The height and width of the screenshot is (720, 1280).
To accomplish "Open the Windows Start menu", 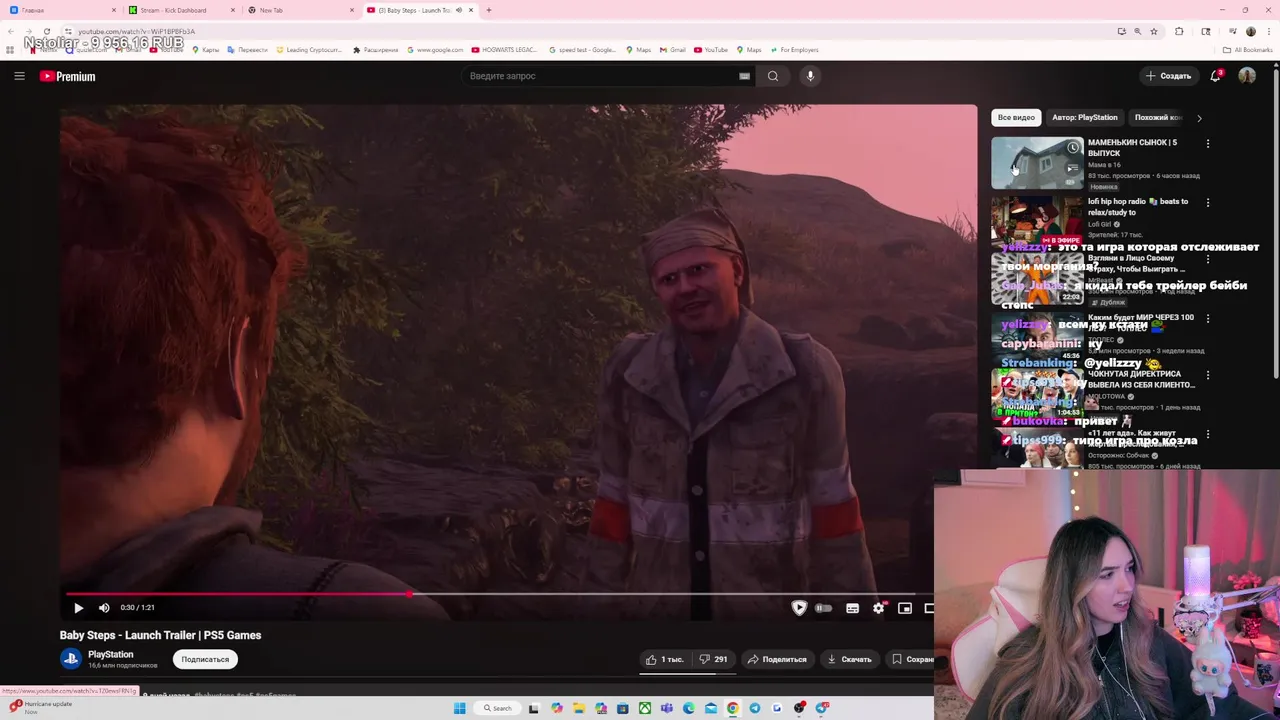I will click(459, 708).
